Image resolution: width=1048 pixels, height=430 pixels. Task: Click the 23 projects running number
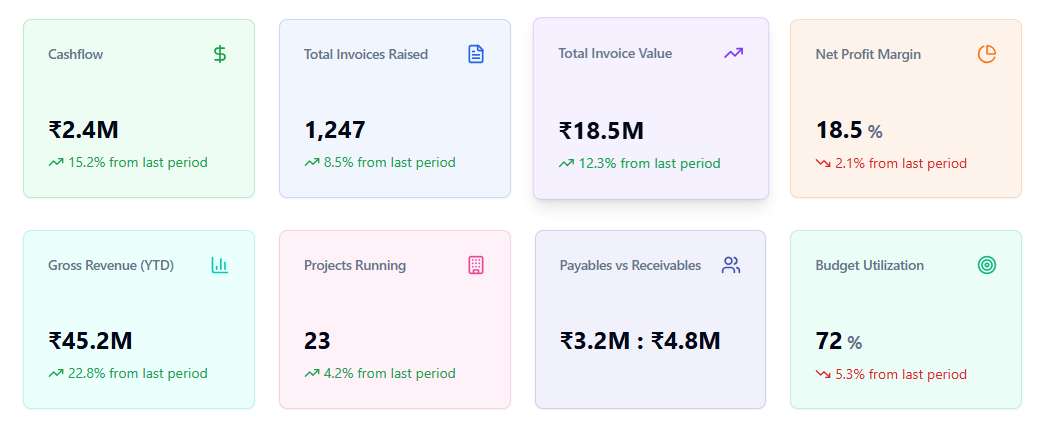(x=317, y=341)
